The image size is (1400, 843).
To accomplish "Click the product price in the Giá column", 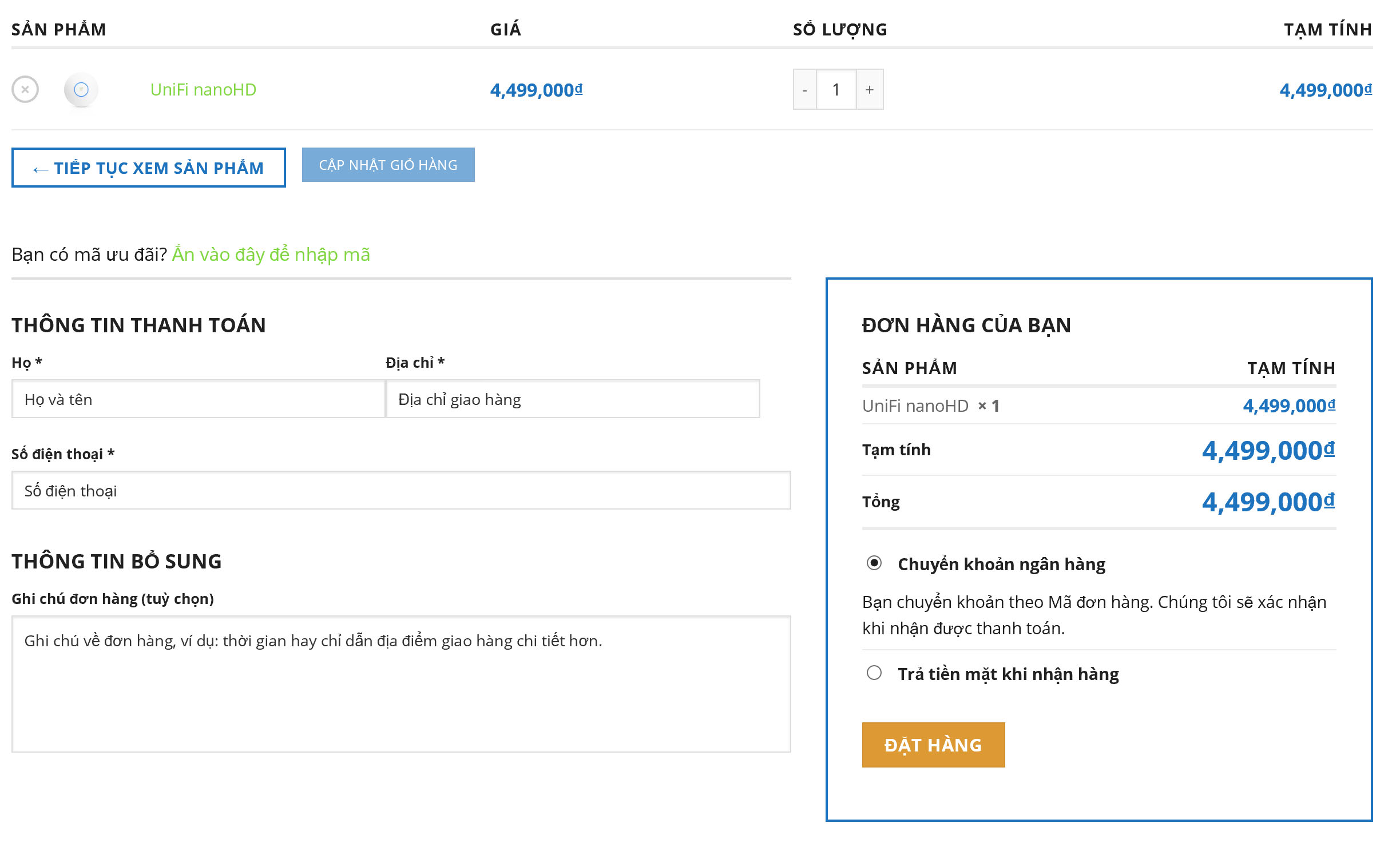I will point(536,90).
